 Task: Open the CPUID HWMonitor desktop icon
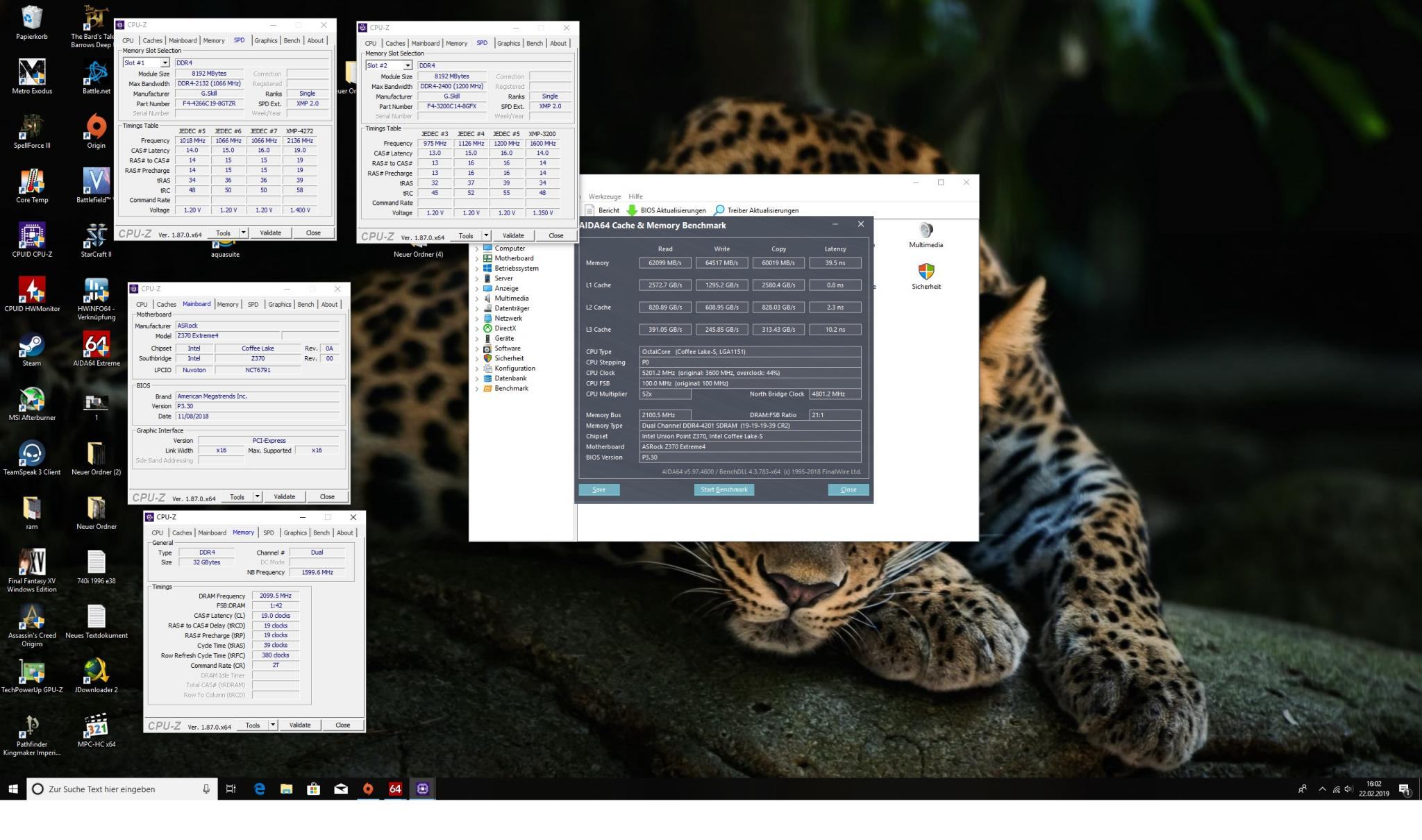[x=31, y=291]
